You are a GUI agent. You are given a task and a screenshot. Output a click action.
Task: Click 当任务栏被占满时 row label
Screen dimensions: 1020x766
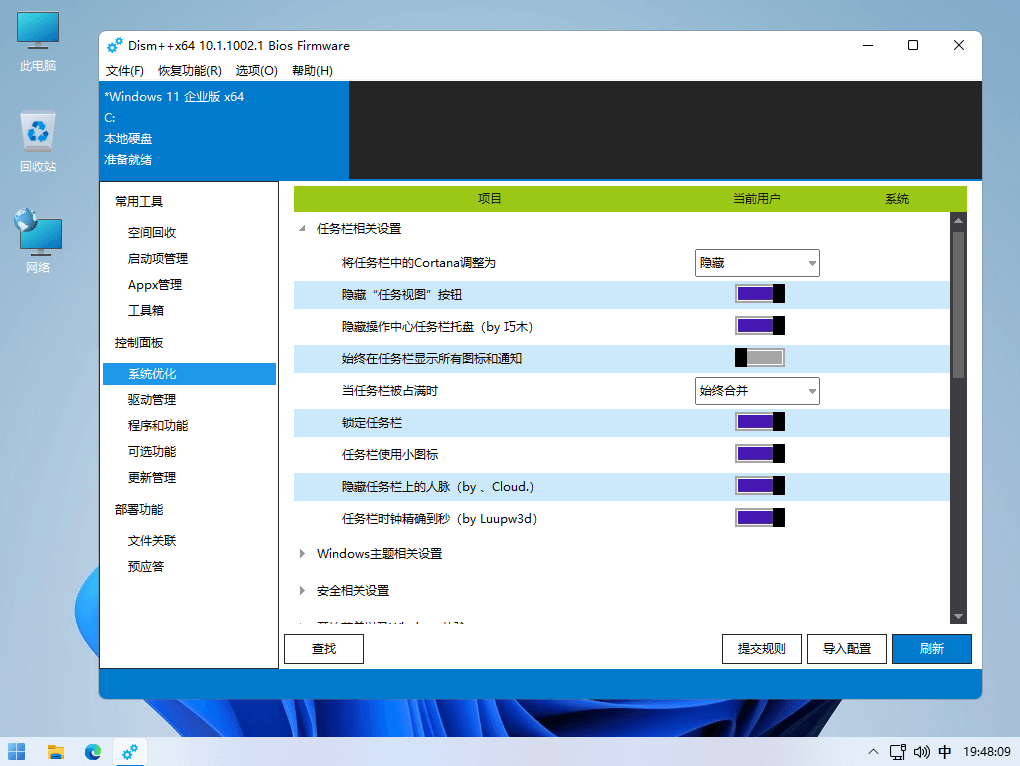click(x=390, y=391)
